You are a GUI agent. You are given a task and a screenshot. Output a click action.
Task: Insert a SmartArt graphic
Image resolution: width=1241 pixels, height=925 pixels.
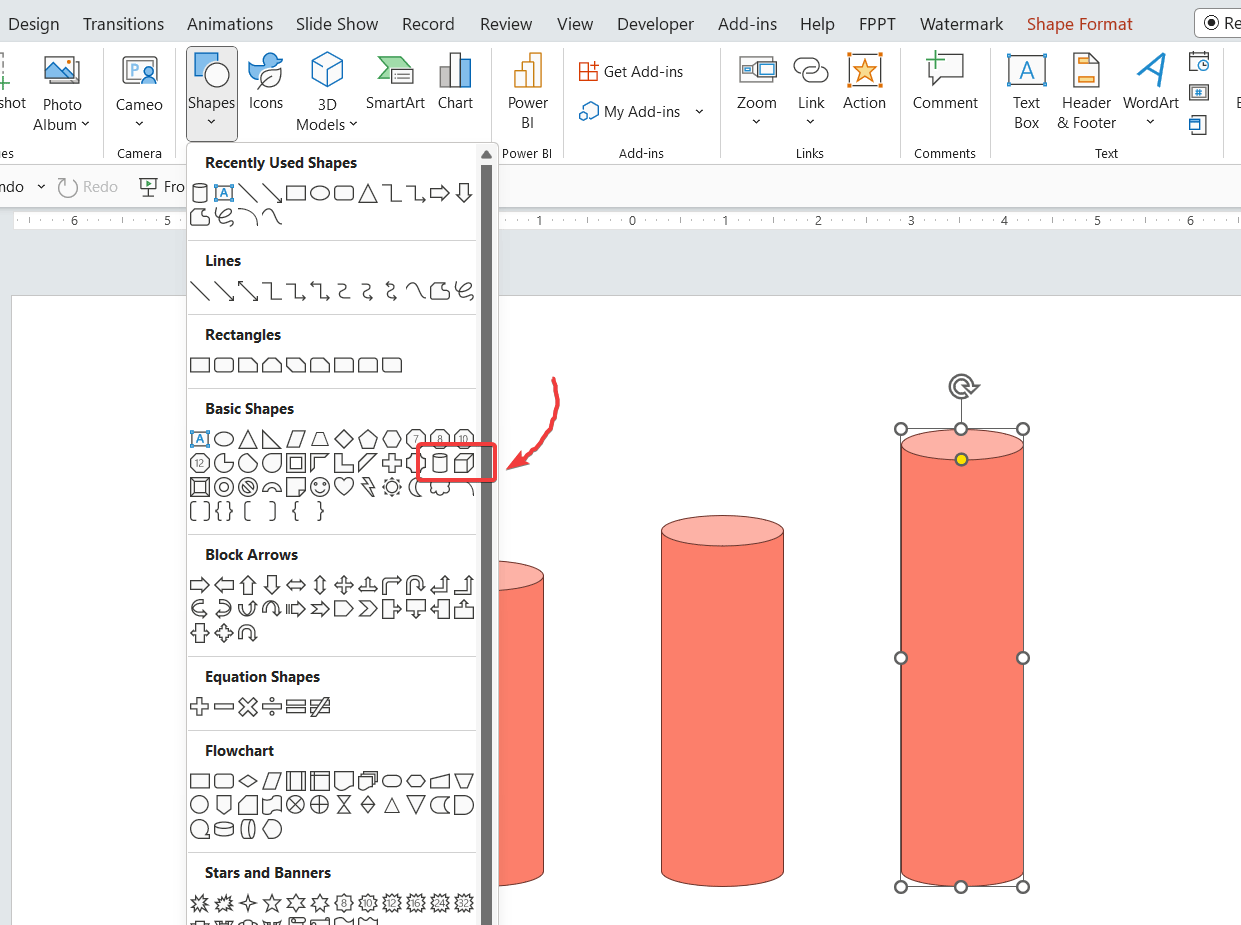[x=395, y=88]
